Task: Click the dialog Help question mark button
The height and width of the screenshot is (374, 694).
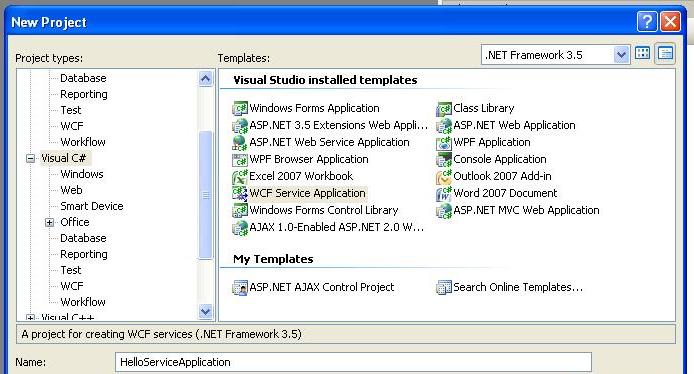Action: click(647, 21)
